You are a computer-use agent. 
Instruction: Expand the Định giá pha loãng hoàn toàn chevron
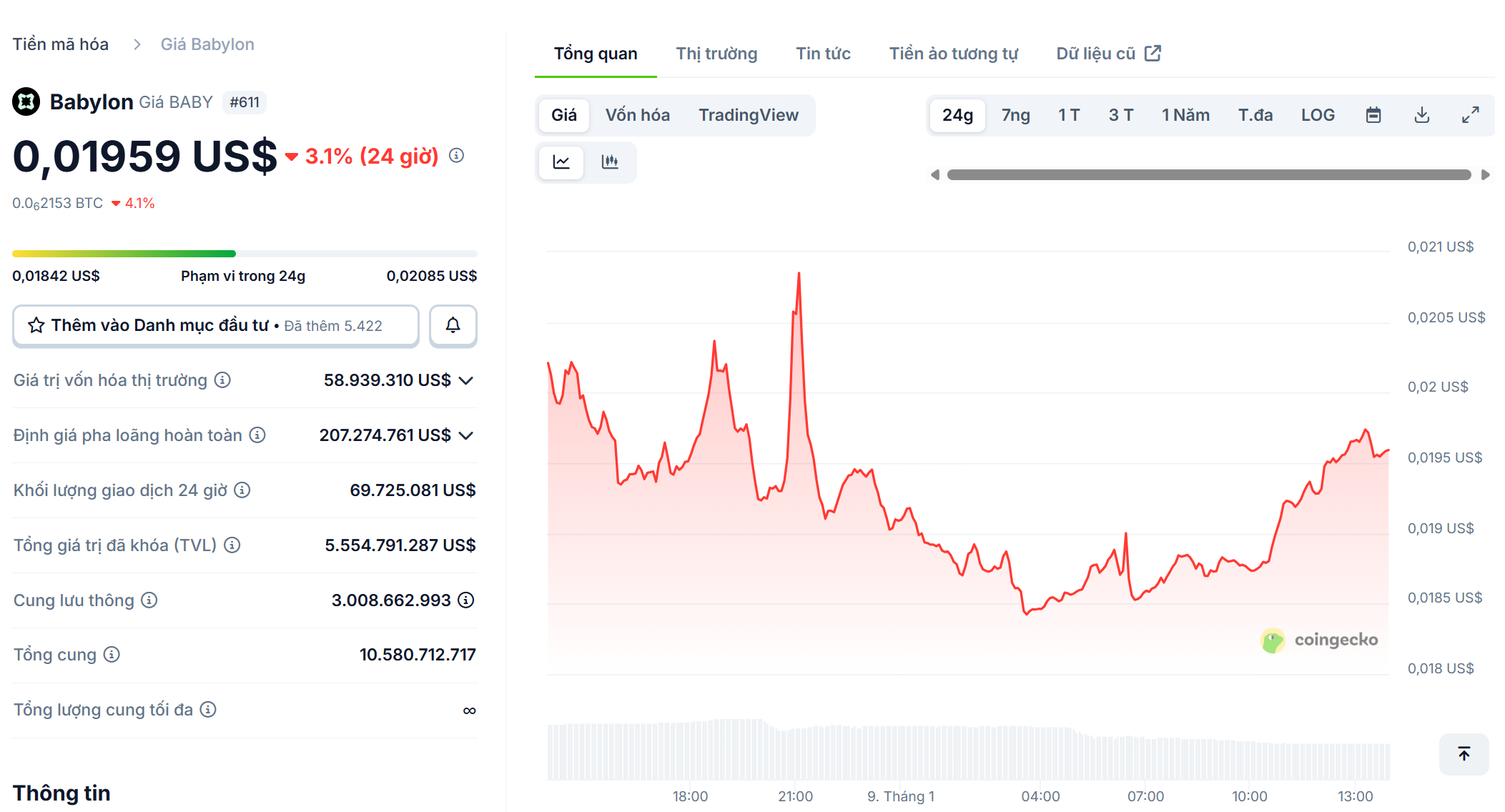pos(467,435)
